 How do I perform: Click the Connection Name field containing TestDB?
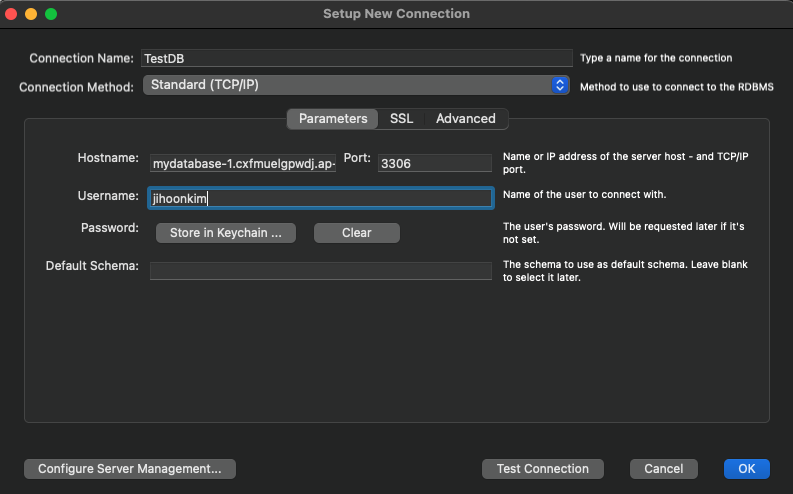click(x=357, y=58)
